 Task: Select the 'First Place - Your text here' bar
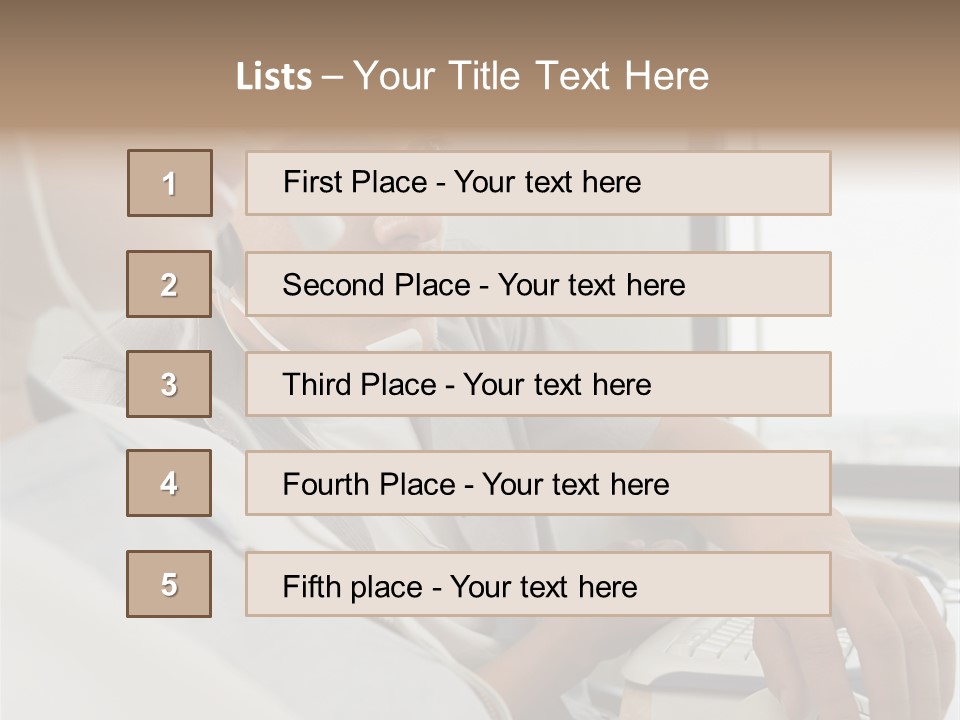click(x=538, y=183)
